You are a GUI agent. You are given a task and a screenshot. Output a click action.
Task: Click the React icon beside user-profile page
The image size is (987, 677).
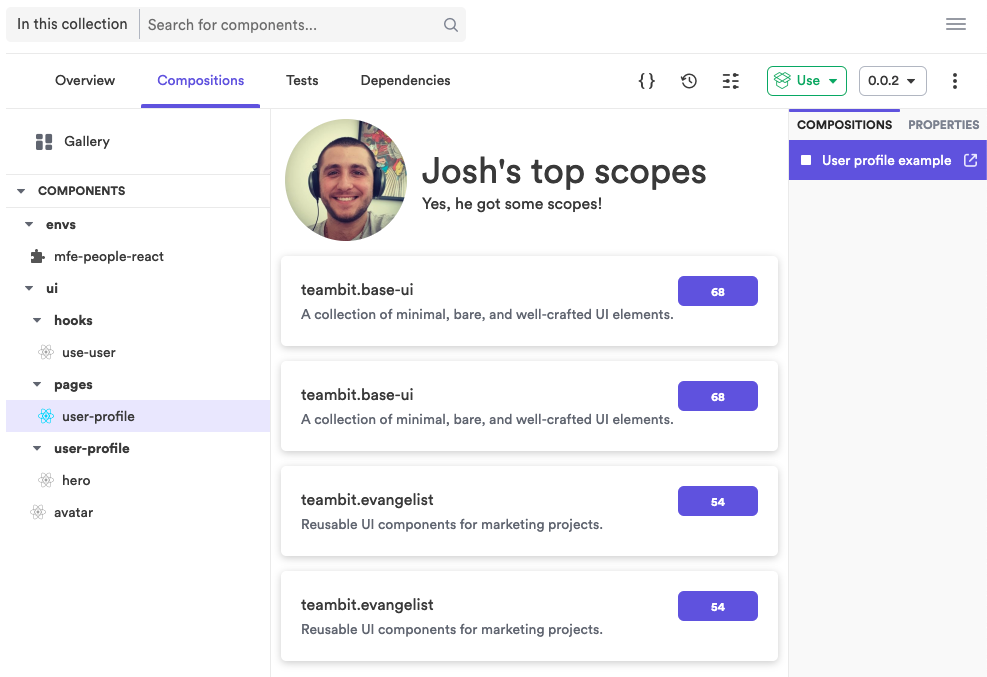pos(46,416)
